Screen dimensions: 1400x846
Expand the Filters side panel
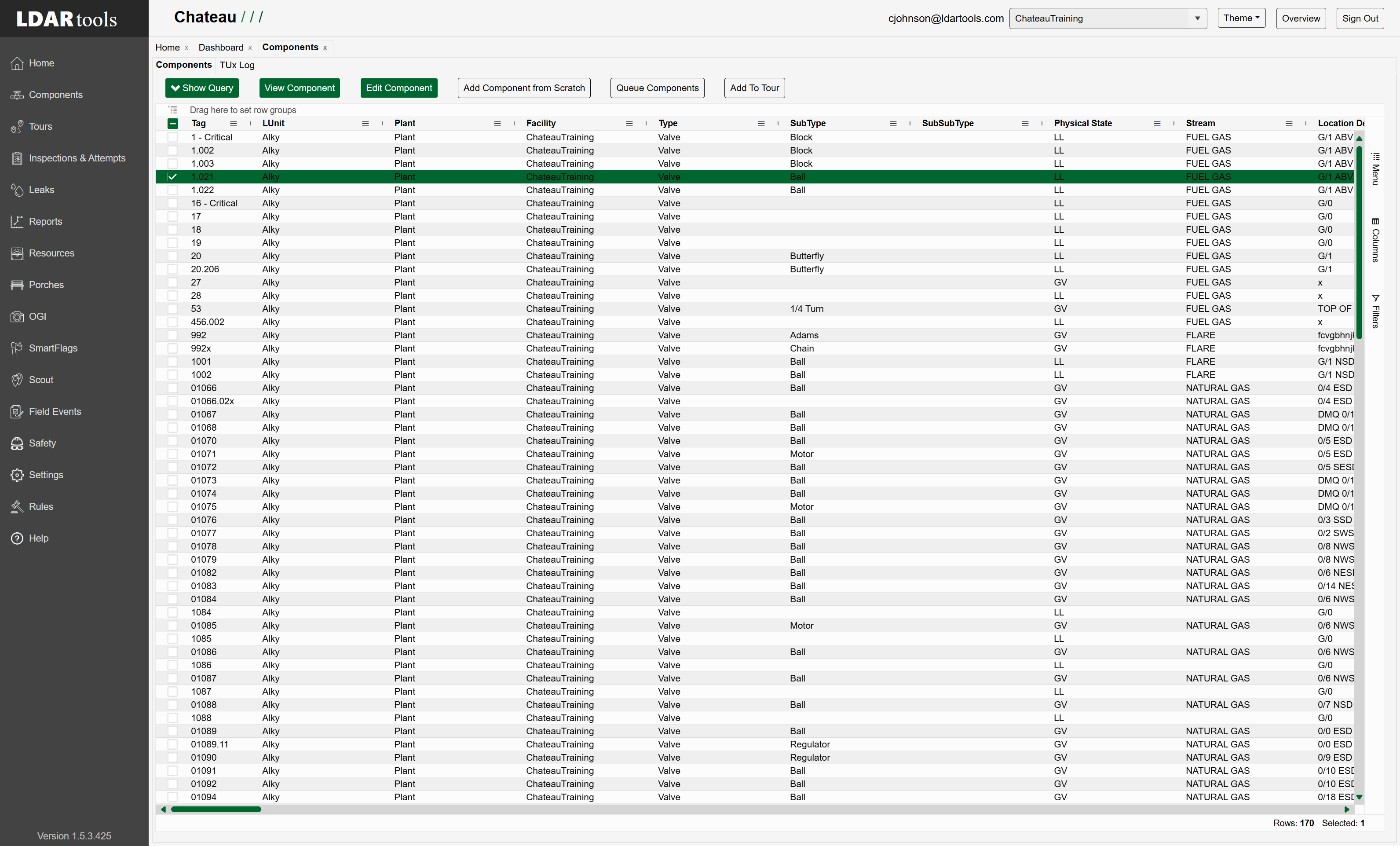point(1375,311)
